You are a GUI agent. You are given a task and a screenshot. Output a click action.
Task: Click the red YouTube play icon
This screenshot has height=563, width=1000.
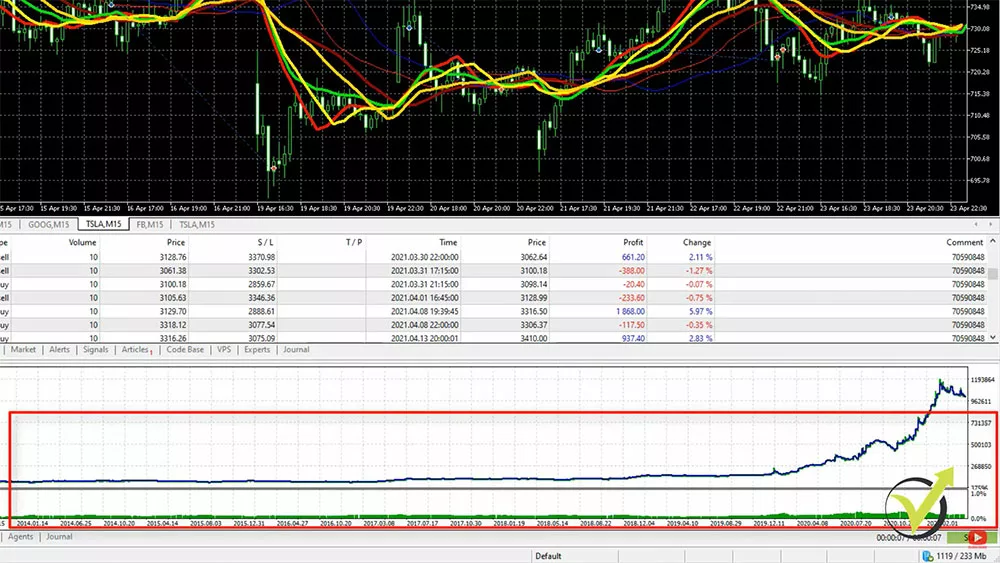980,538
